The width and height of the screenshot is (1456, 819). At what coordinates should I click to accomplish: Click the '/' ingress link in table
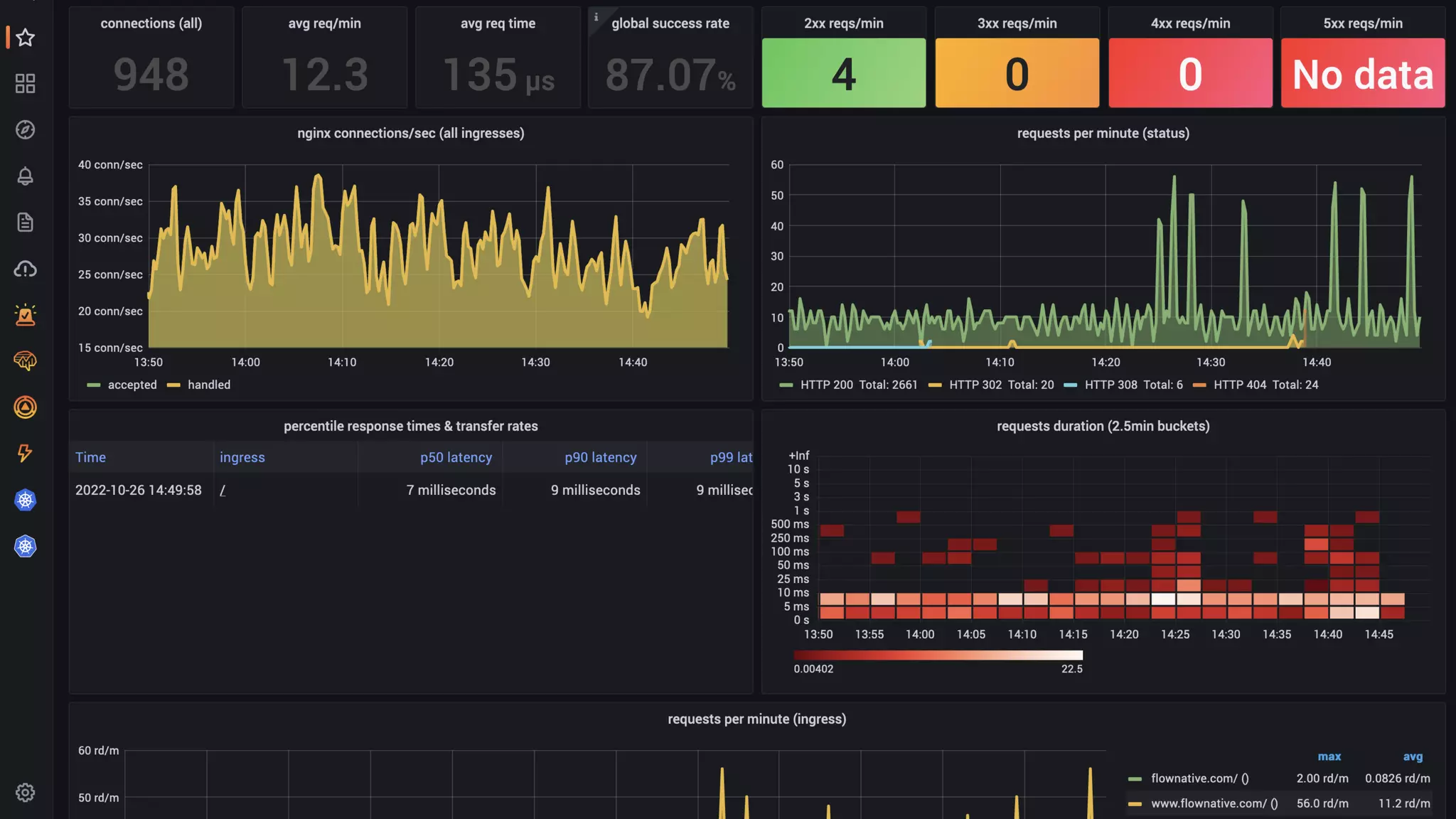point(223,491)
